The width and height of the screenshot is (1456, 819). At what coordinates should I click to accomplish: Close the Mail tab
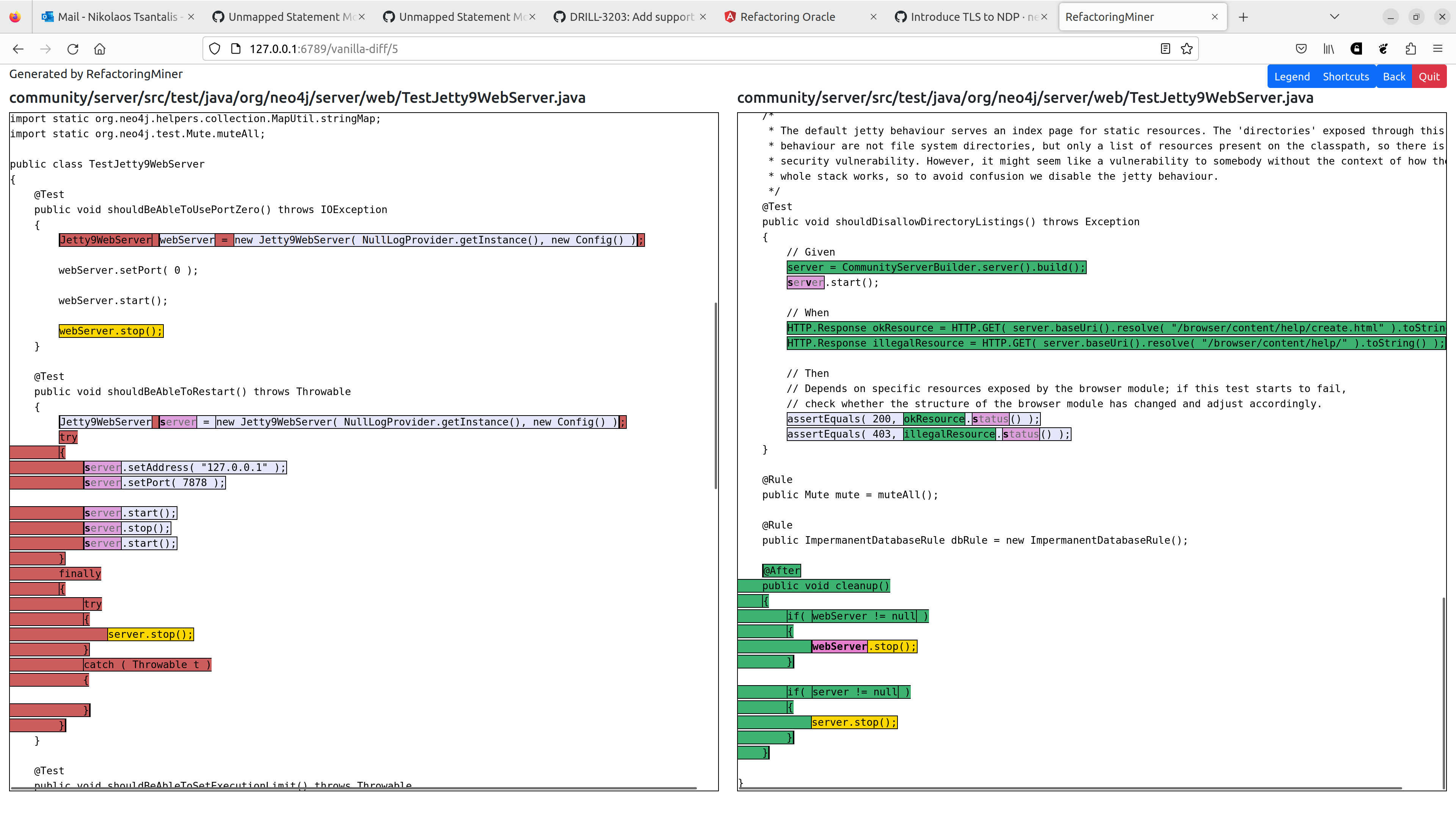pyautogui.click(x=191, y=17)
